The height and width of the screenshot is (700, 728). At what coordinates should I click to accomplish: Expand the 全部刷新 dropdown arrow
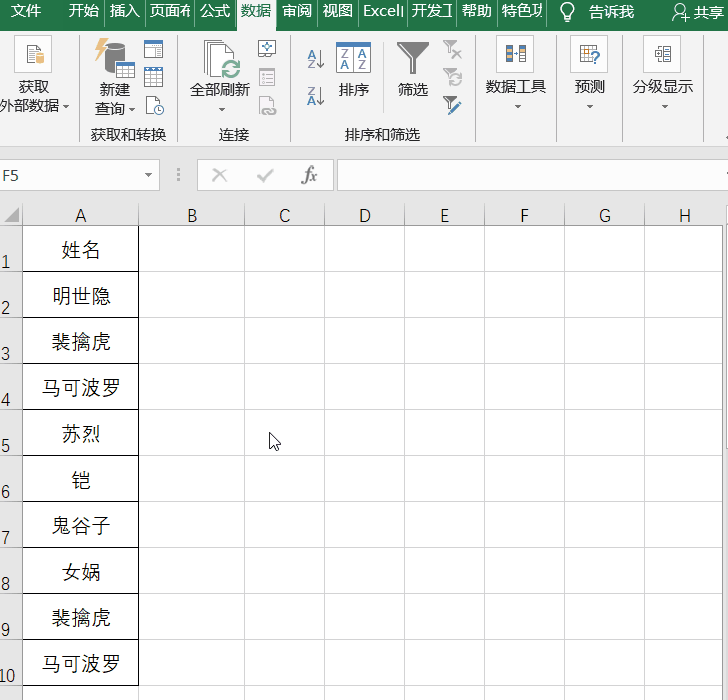221,110
